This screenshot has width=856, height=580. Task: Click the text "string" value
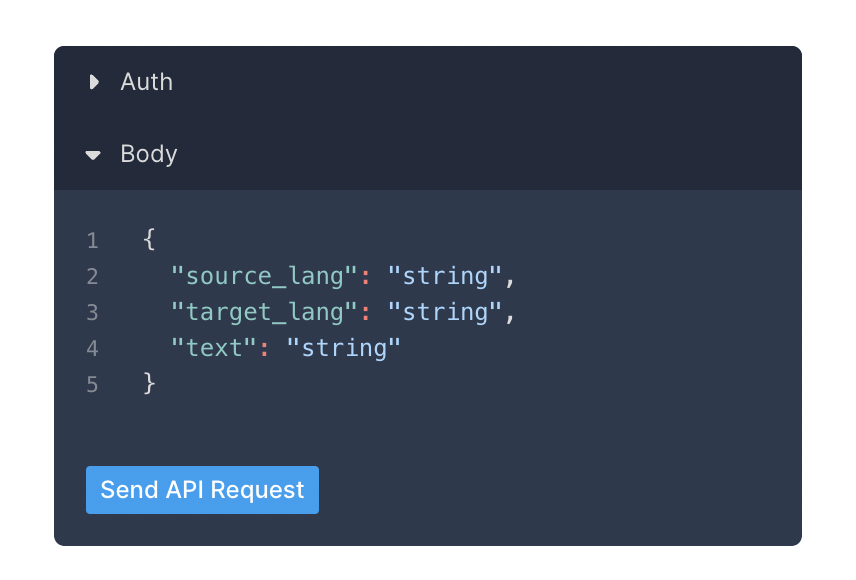344,348
